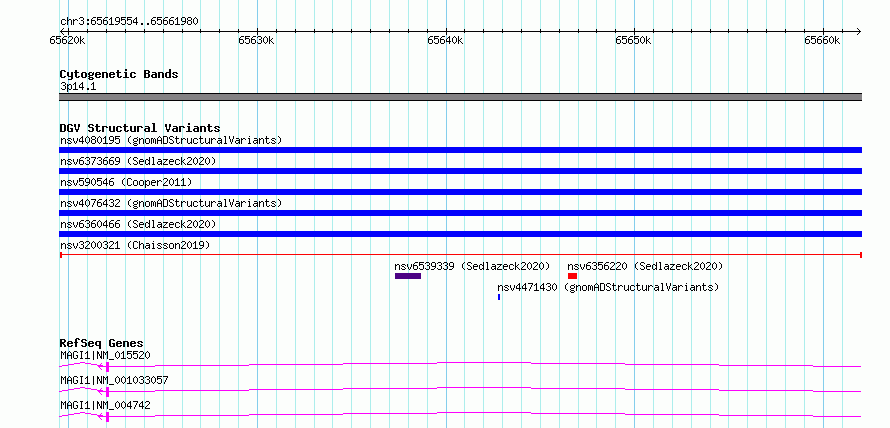Select the nsv4080195 gnomAD blue variant bar
890x428 pixels.
coord(460,150)
